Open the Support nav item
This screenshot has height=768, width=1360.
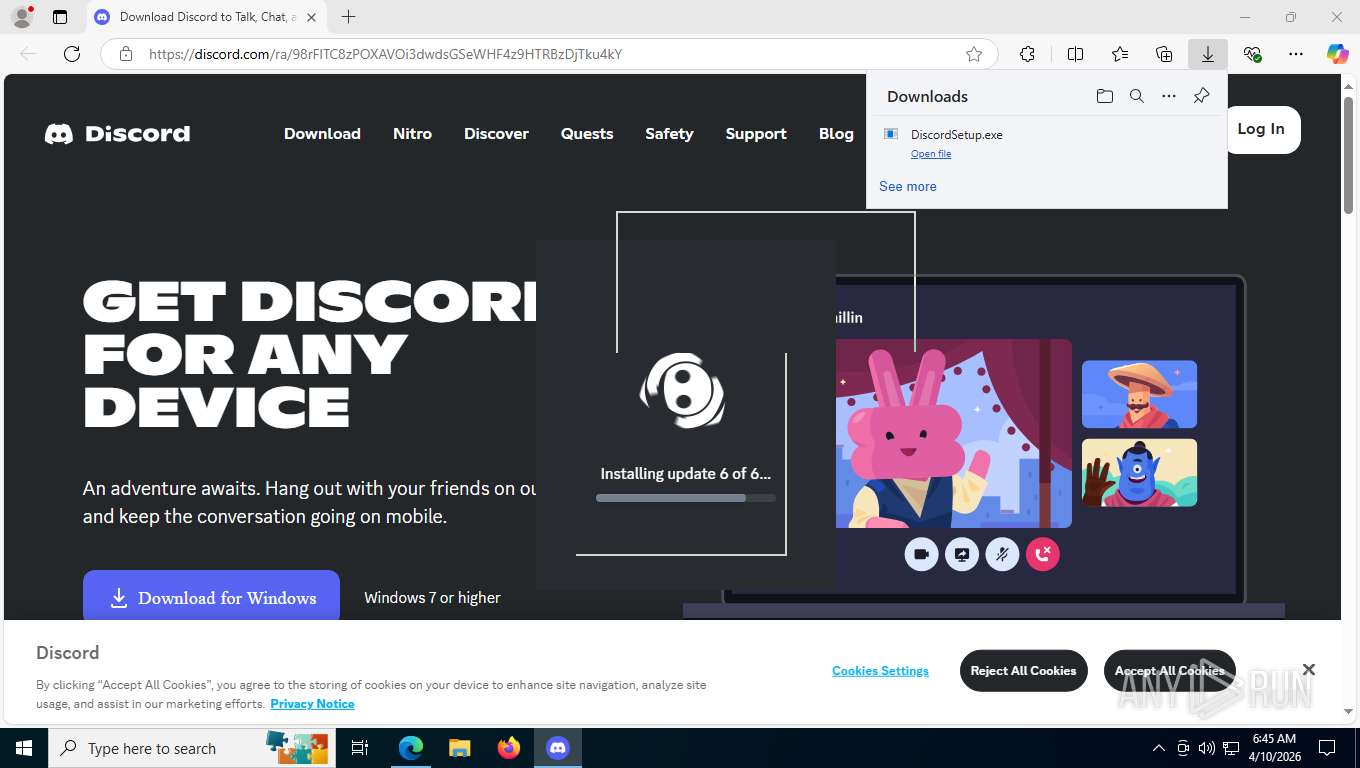click(756, 134)
